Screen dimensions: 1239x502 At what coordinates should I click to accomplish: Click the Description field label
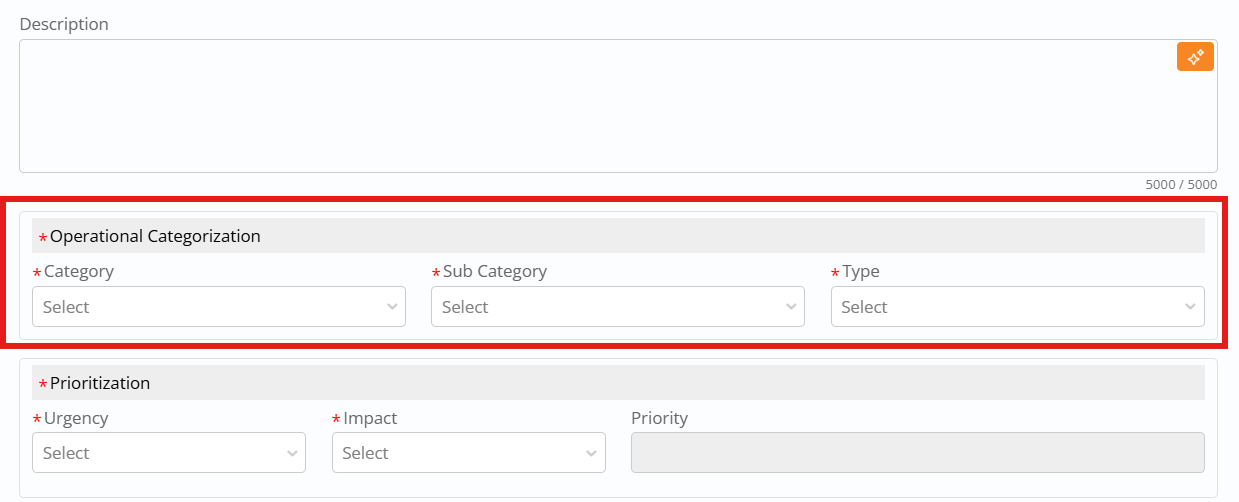click(64, 24)
